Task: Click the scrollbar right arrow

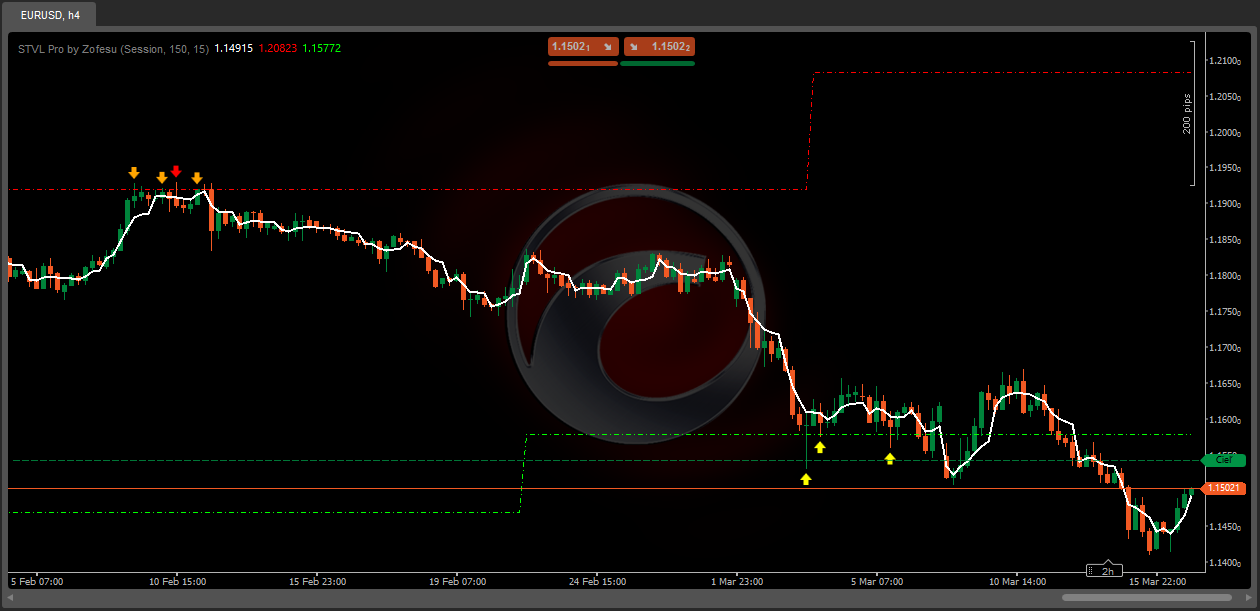Action: click(1248, 597)
